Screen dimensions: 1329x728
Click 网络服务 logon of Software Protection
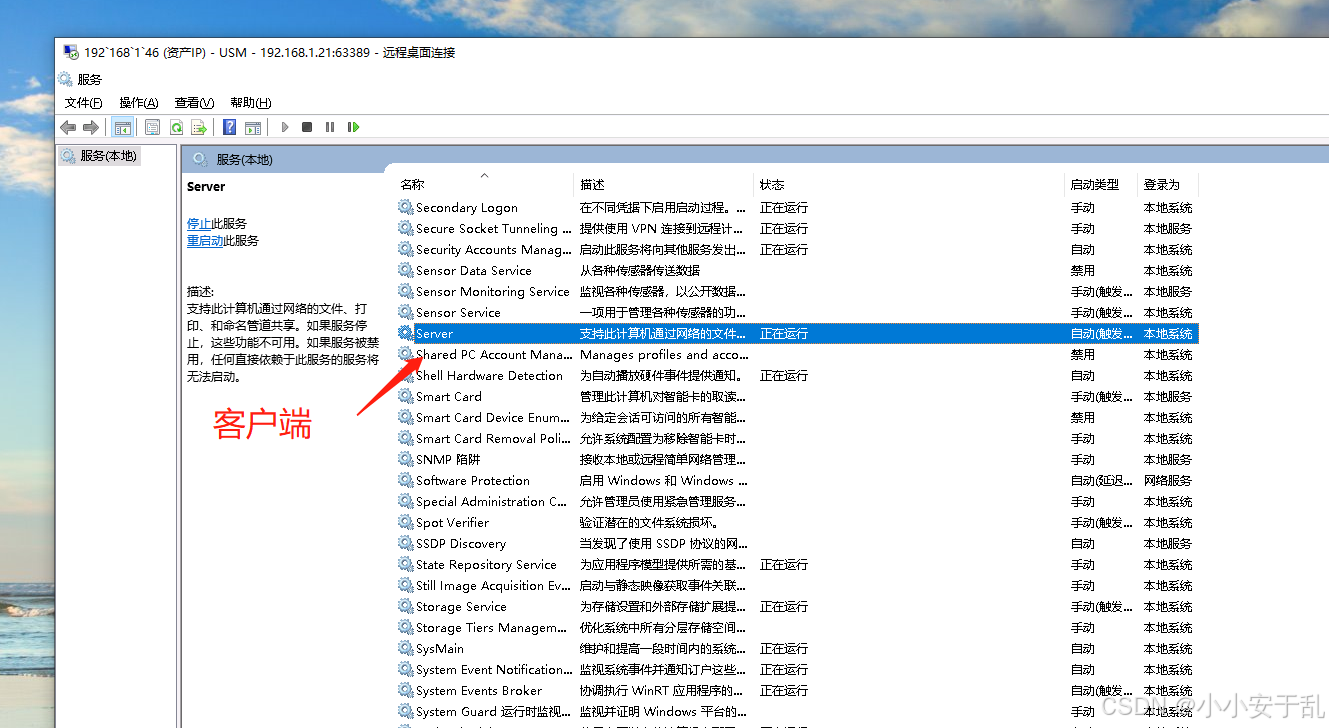[x=1168, y=480]
